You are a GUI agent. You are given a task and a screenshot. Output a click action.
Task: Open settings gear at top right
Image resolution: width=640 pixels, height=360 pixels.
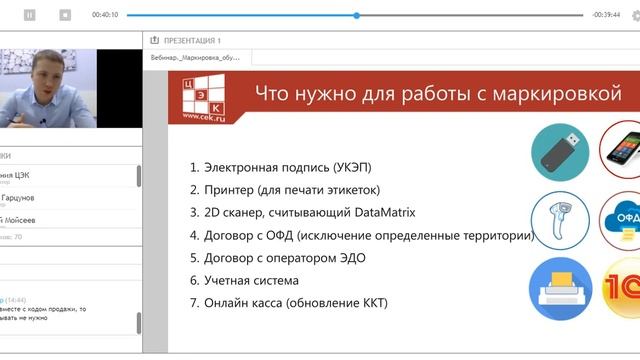tap(636, 16)
